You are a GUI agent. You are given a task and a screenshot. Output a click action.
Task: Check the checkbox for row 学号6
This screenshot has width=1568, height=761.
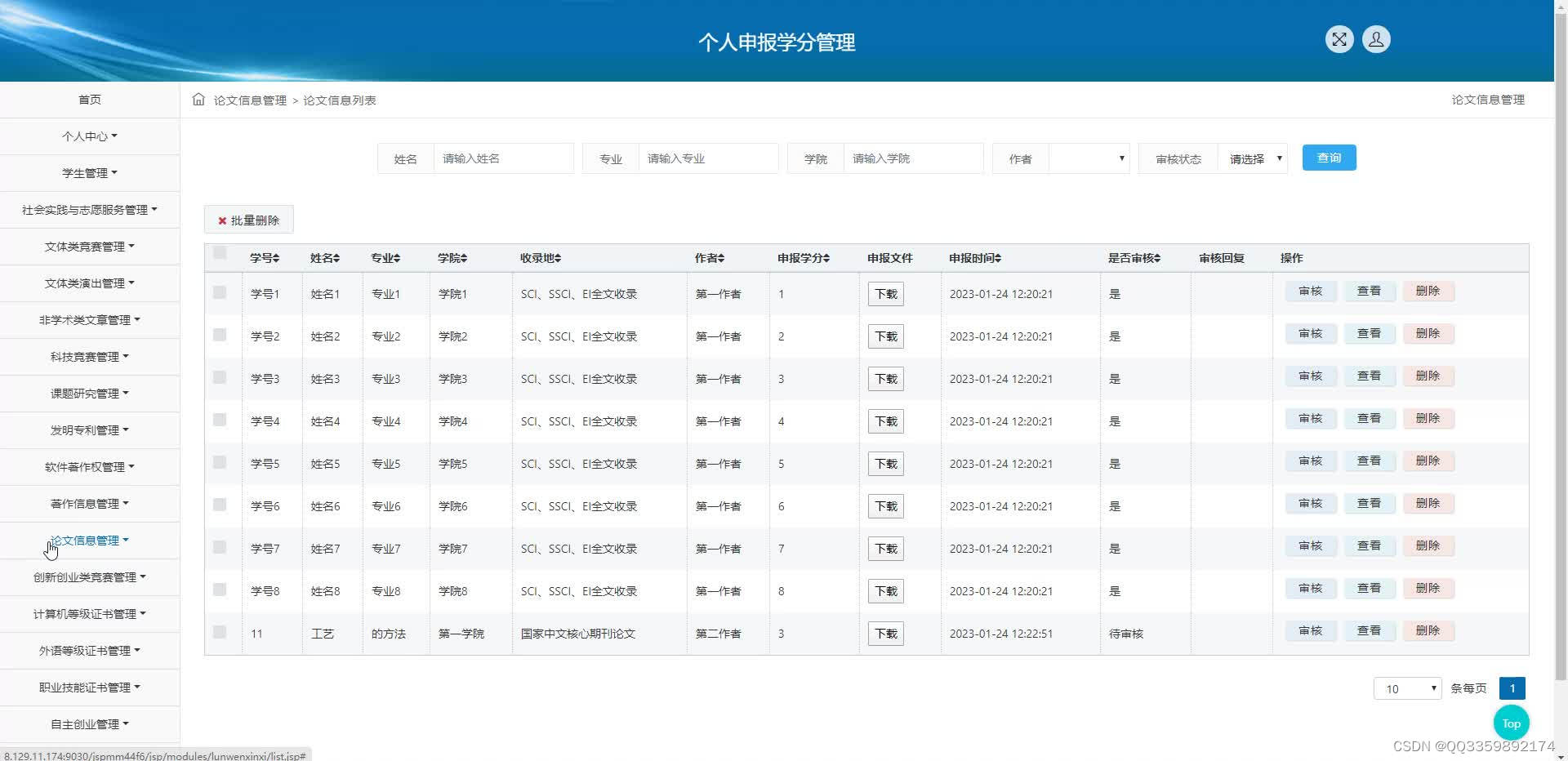[220, 505]
